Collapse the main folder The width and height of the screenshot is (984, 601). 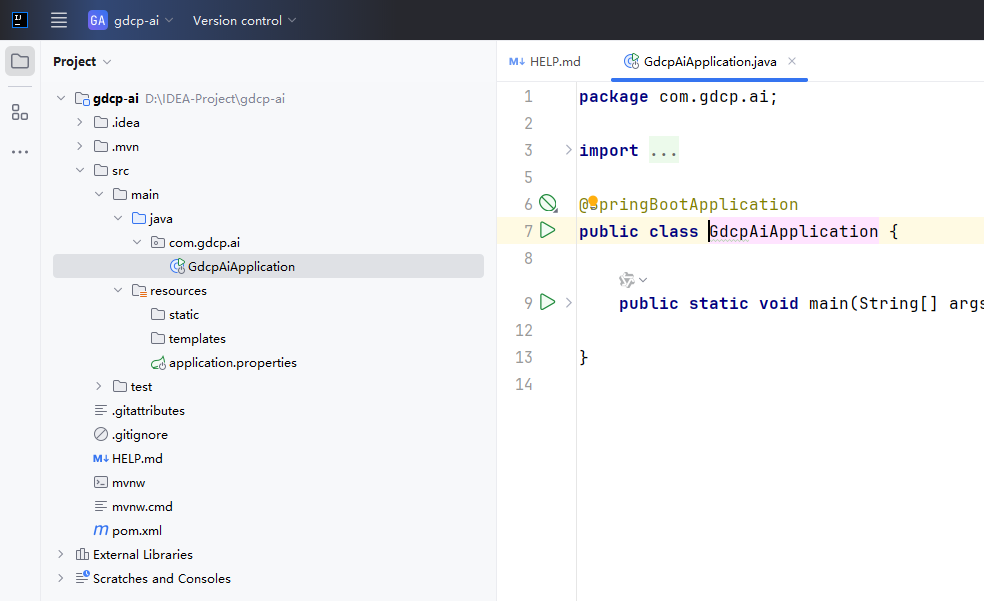pos(99,194)
